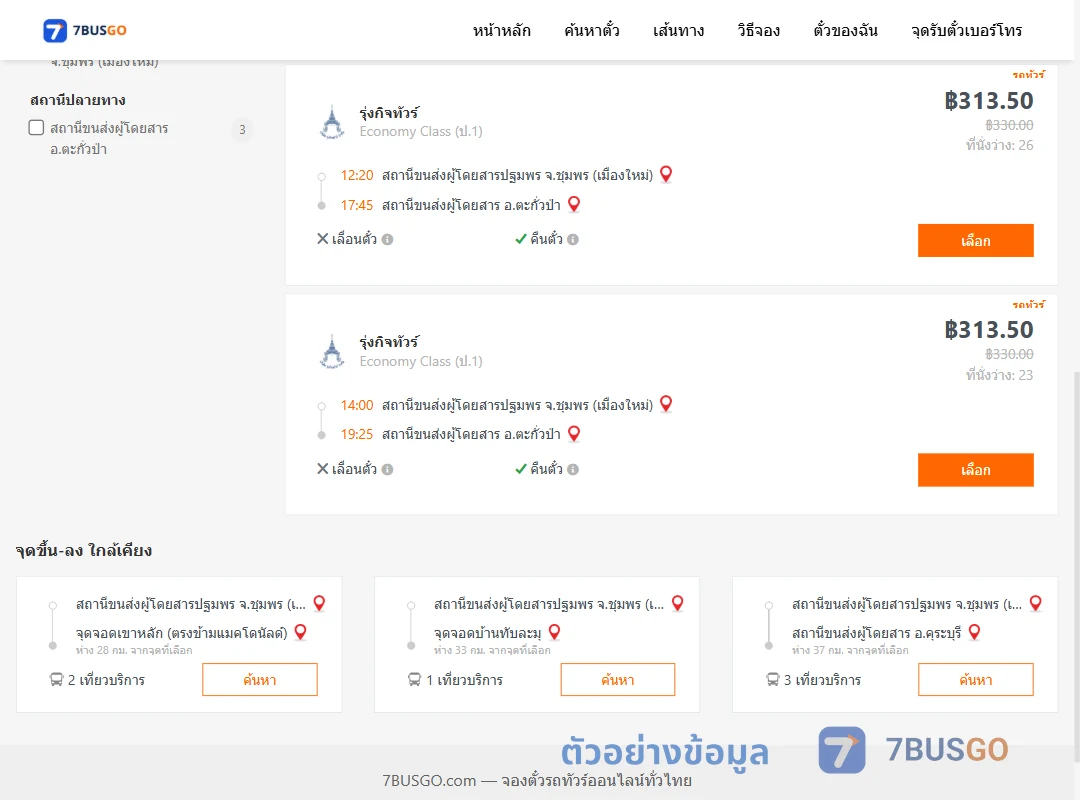Open map pin next to จุดจอดเขาหลัก
Screen dimensions: 1080x800
point(300,632)
